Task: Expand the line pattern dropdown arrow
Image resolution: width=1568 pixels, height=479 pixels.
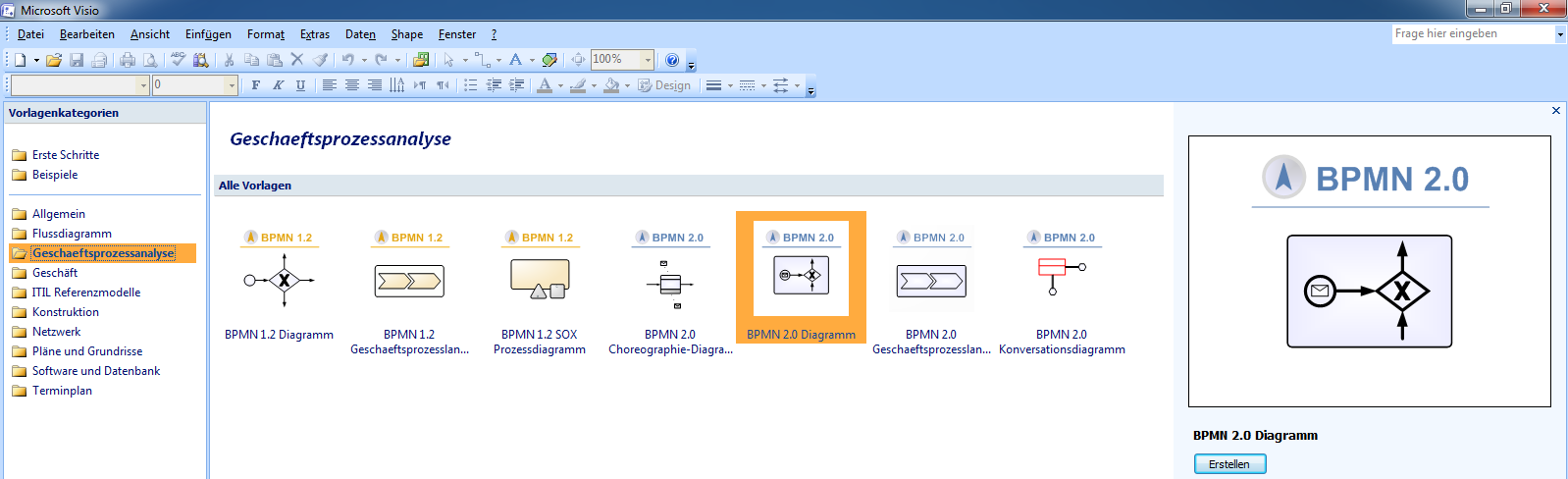Action: [763, 85]
